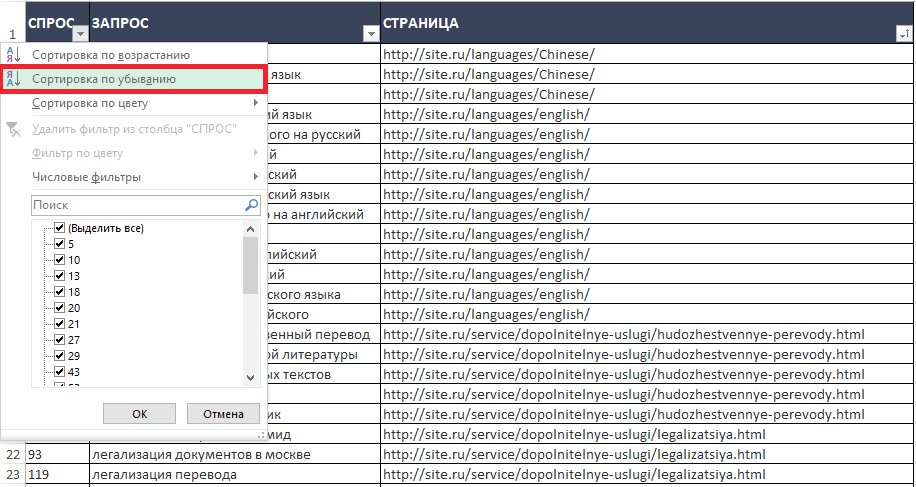This screenshot has height=487, width=916.
Task: Toggle the checkbox for value 27
Action: pyautogui.click(x=59, y=340)
